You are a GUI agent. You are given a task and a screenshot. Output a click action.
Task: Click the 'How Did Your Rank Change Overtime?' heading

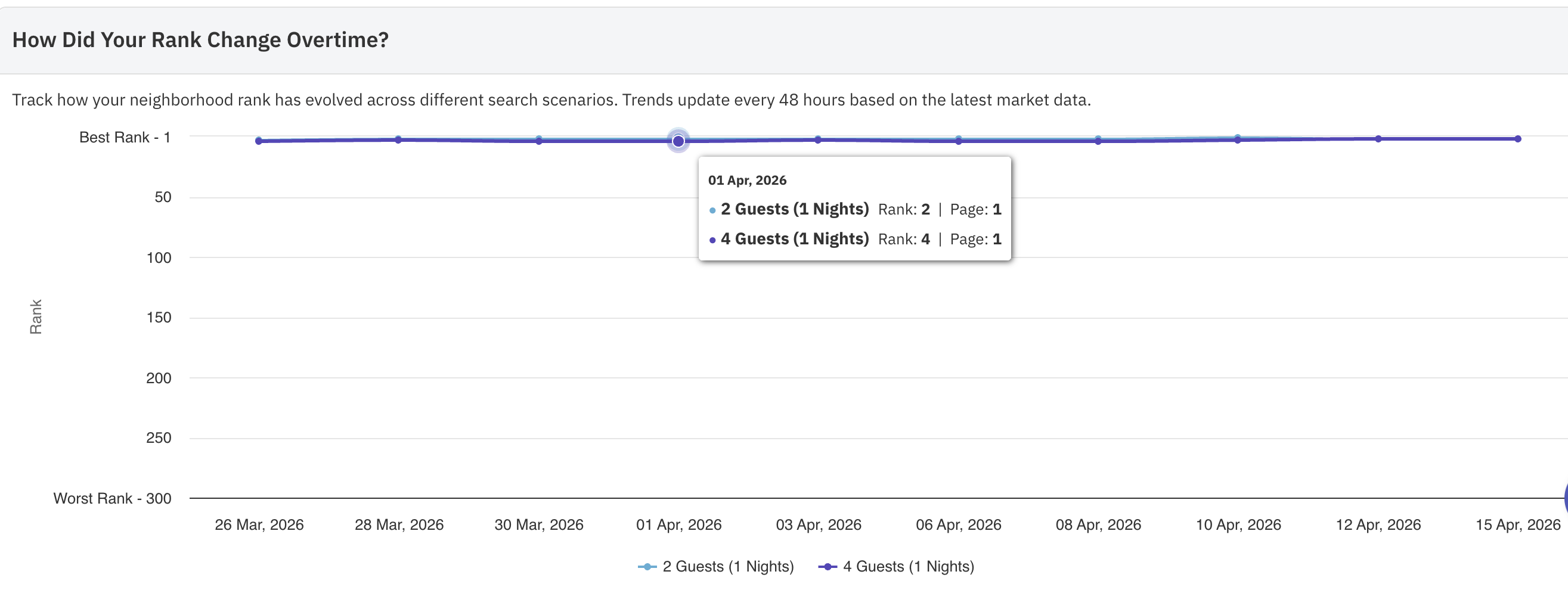coord(200,40)
